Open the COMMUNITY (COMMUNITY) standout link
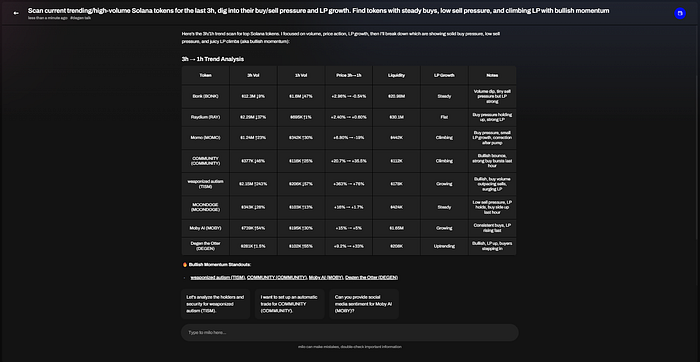The height and width of the screenshot is (362, 700). click(x=277, y=277)
